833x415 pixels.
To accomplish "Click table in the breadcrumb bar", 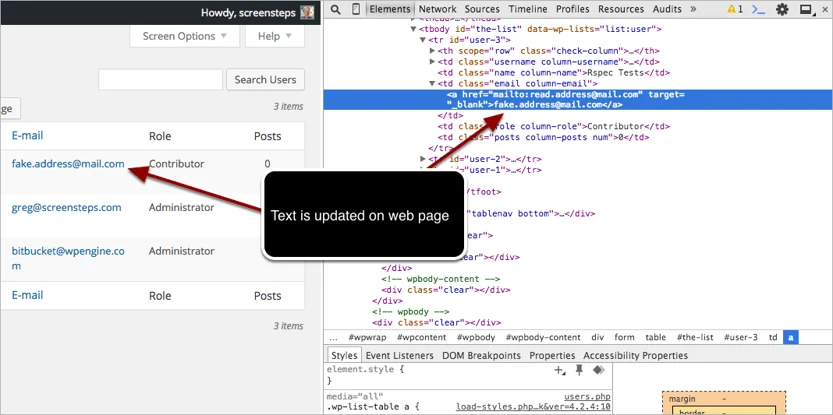I will (x=656, y=337).
